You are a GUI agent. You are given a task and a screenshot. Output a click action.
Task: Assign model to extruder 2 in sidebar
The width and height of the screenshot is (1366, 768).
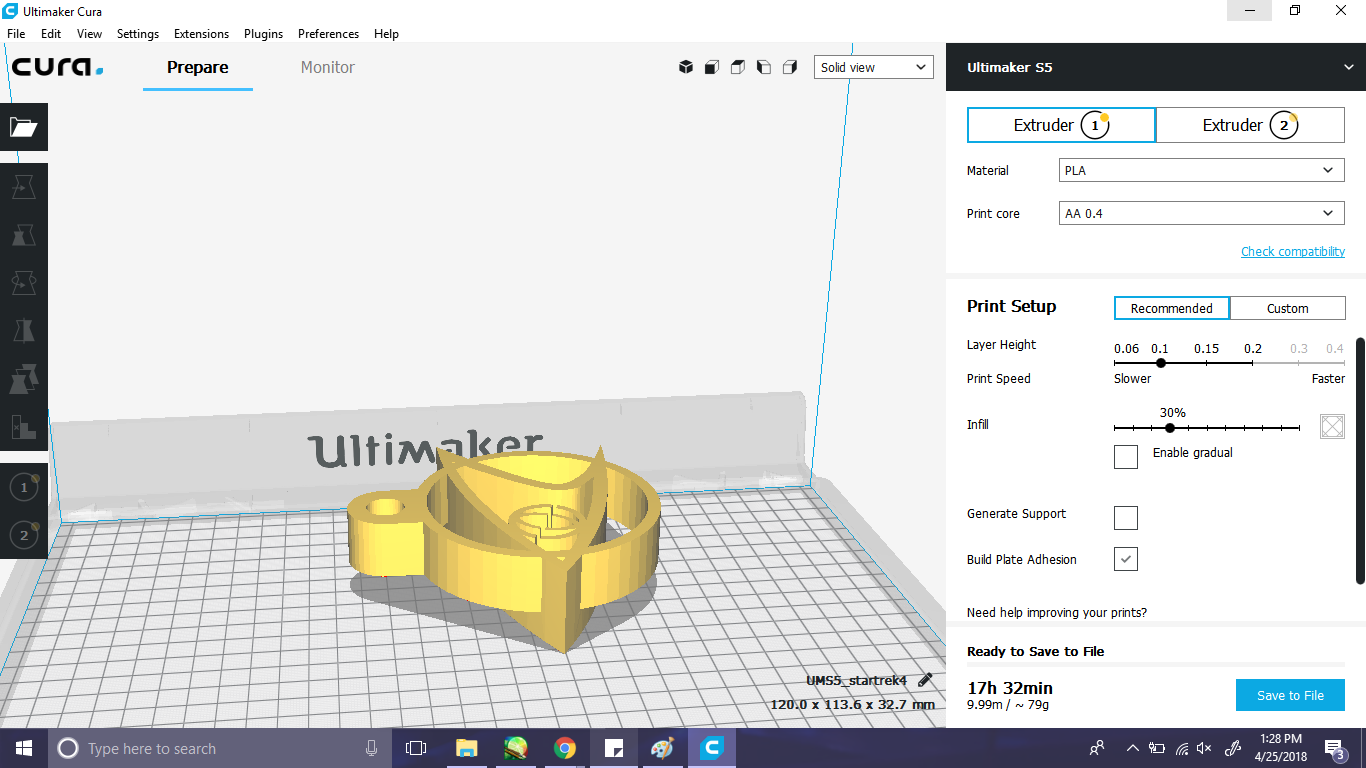[24, 535]
